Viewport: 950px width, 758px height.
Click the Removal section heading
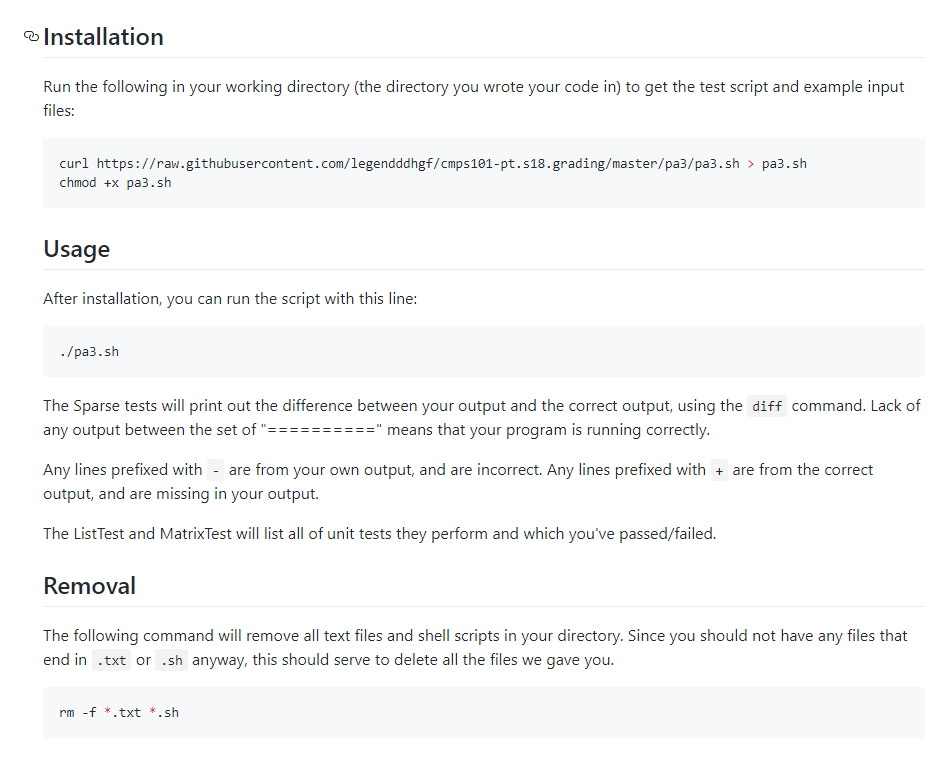[89, 586]
